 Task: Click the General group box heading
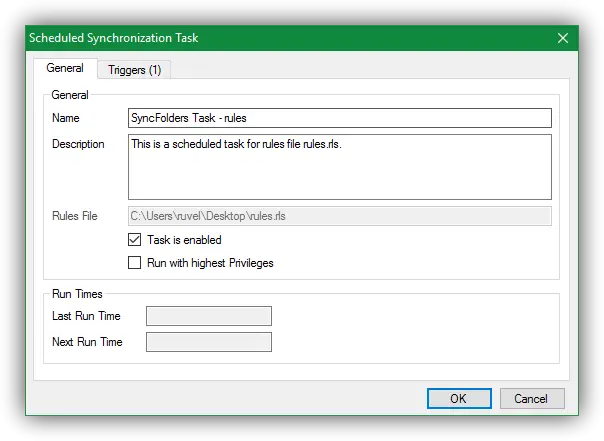(70, 95)
